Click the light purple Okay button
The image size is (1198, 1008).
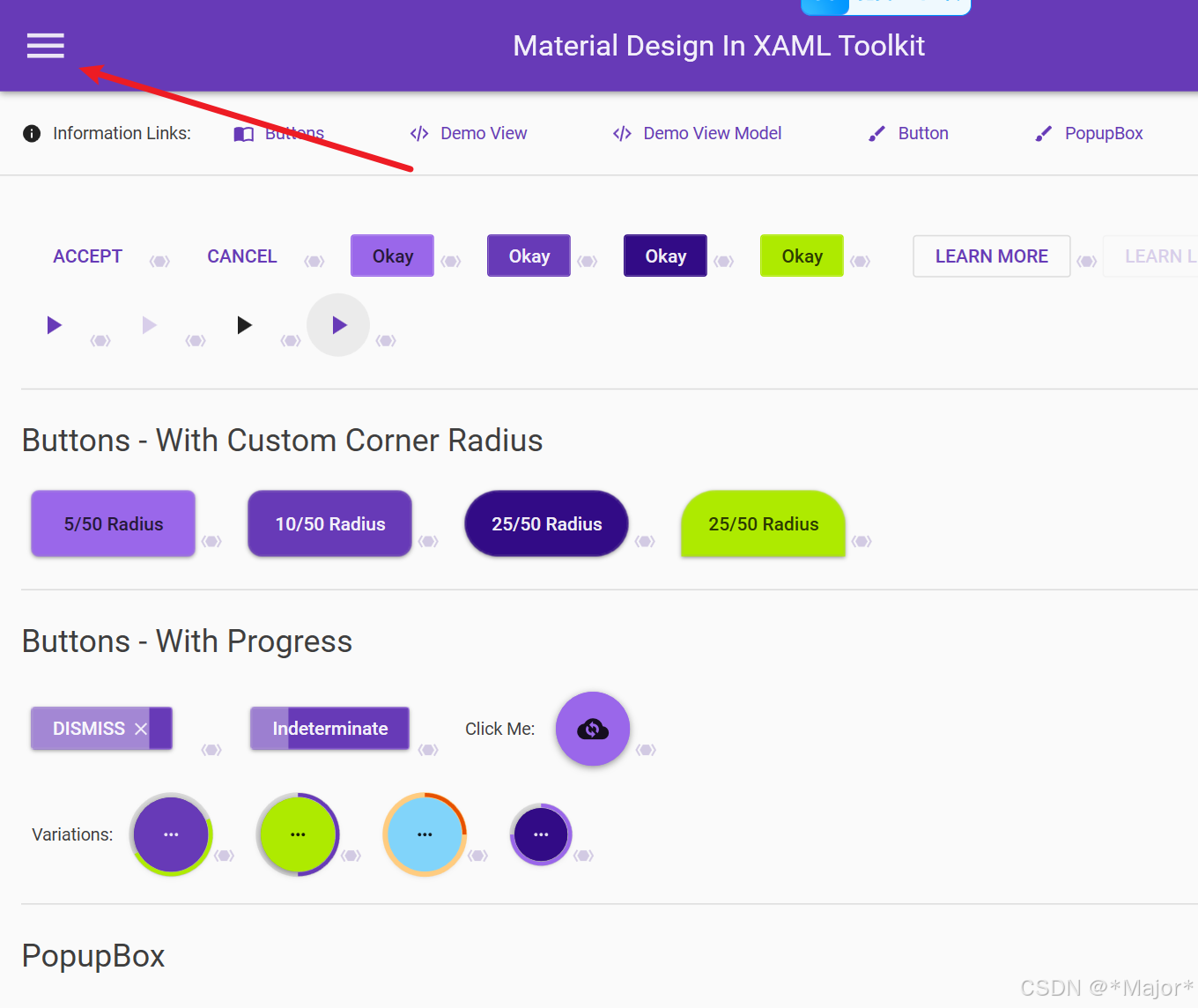click(x=392, y=256)
